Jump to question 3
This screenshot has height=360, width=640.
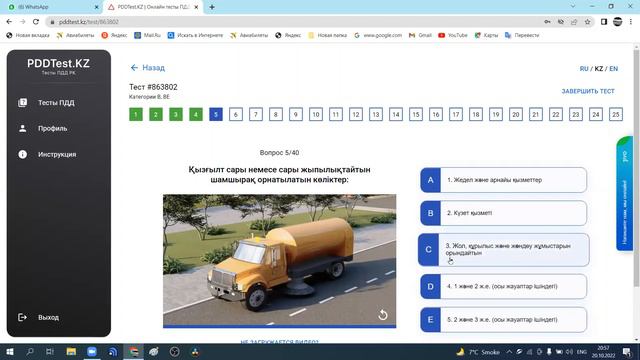(x=176, y=115)
